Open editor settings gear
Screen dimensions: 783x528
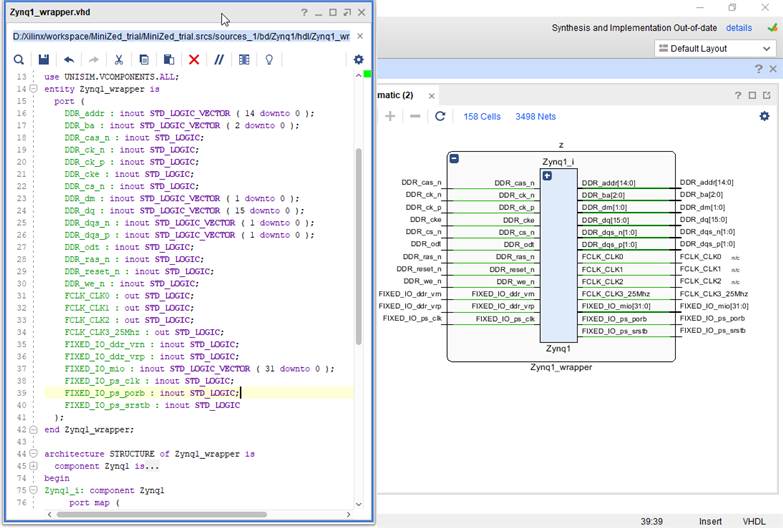(x=359, y=60)
